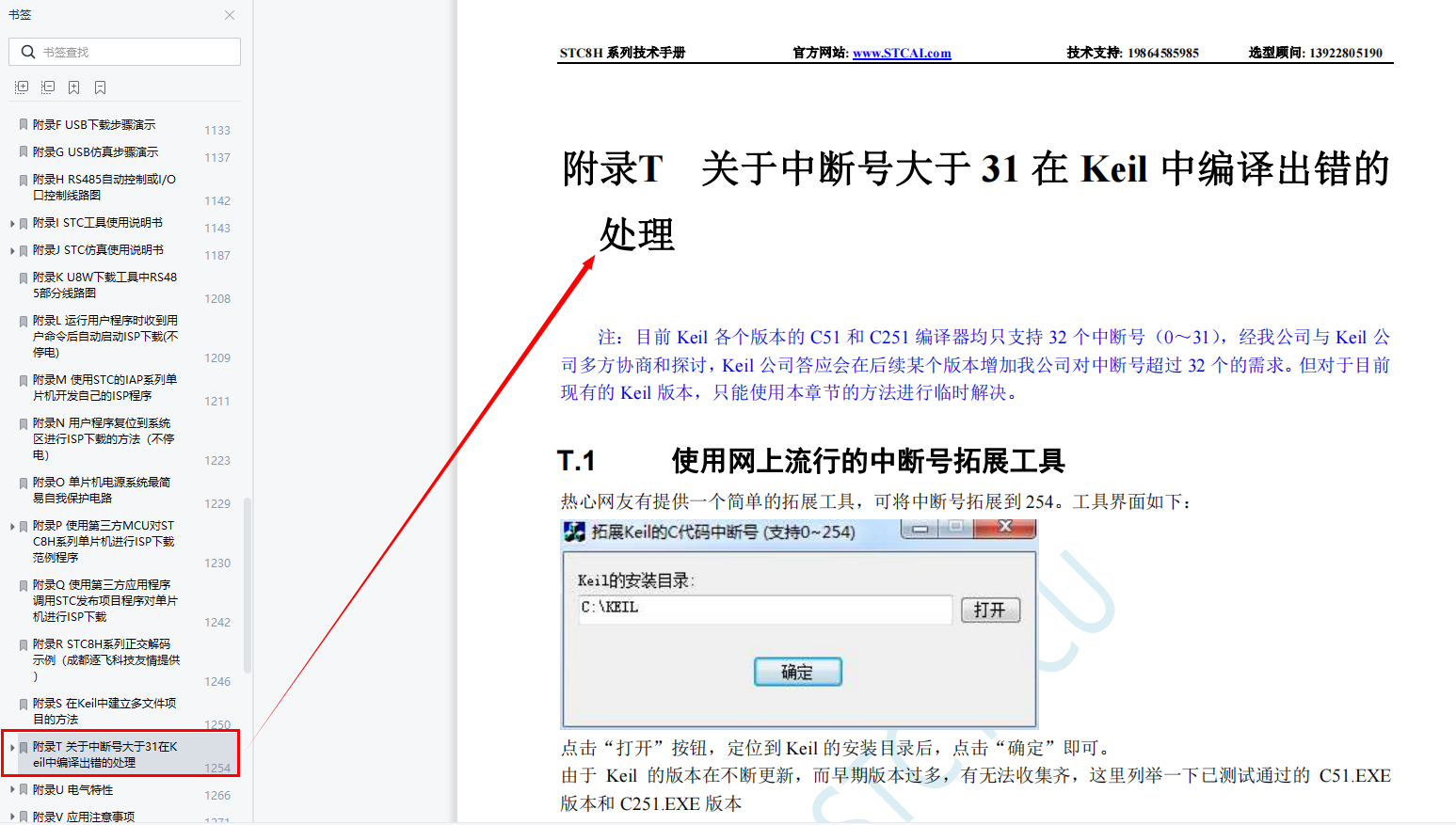Expand the 附录I STC工具使用说明书 bookmark

tap(12, 223)
